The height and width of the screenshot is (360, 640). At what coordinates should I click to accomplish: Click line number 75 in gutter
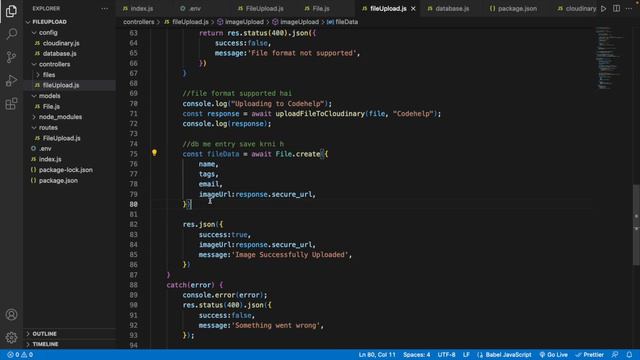[133, 154]
